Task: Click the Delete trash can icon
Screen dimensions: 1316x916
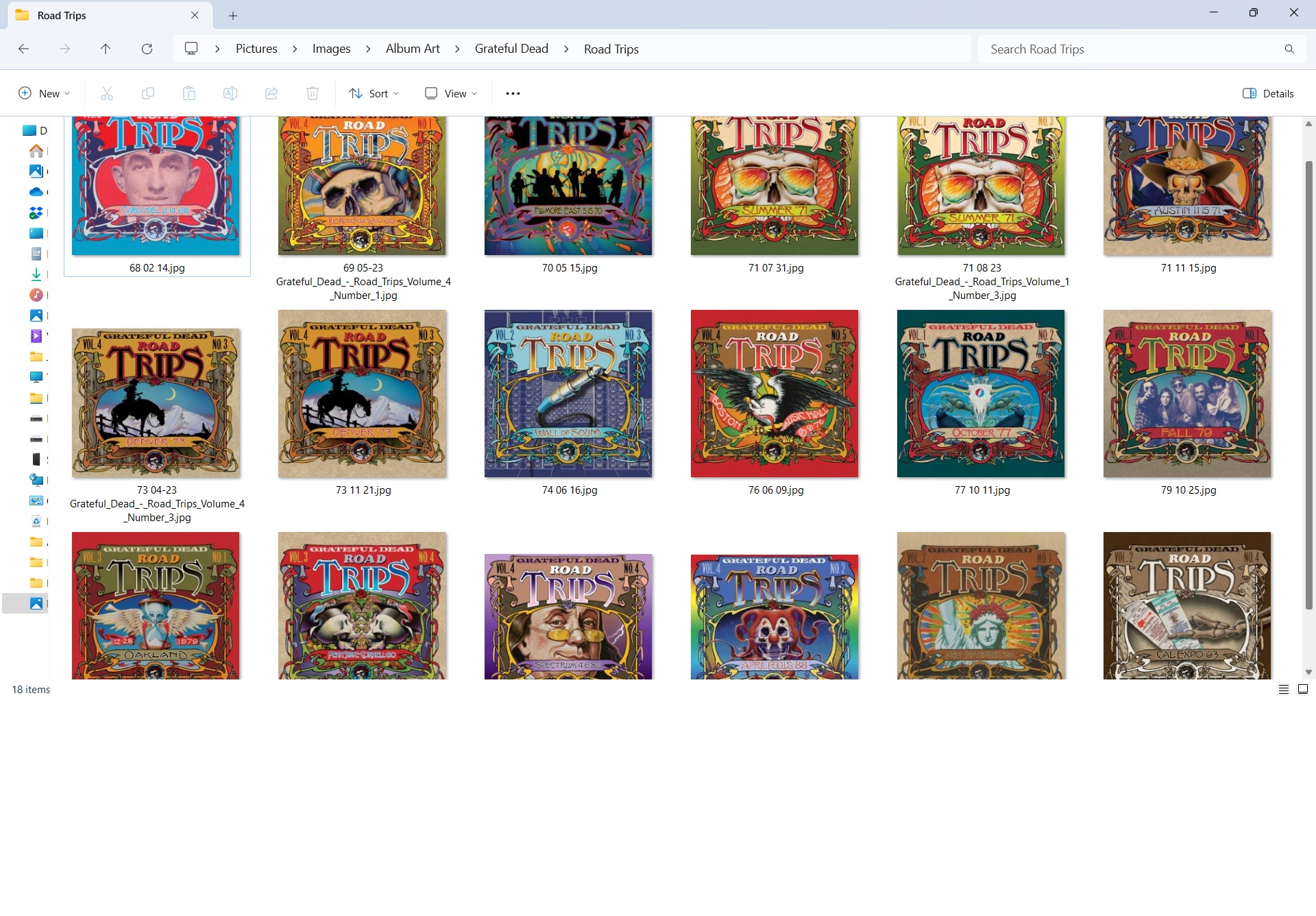Action: point(313,93)
